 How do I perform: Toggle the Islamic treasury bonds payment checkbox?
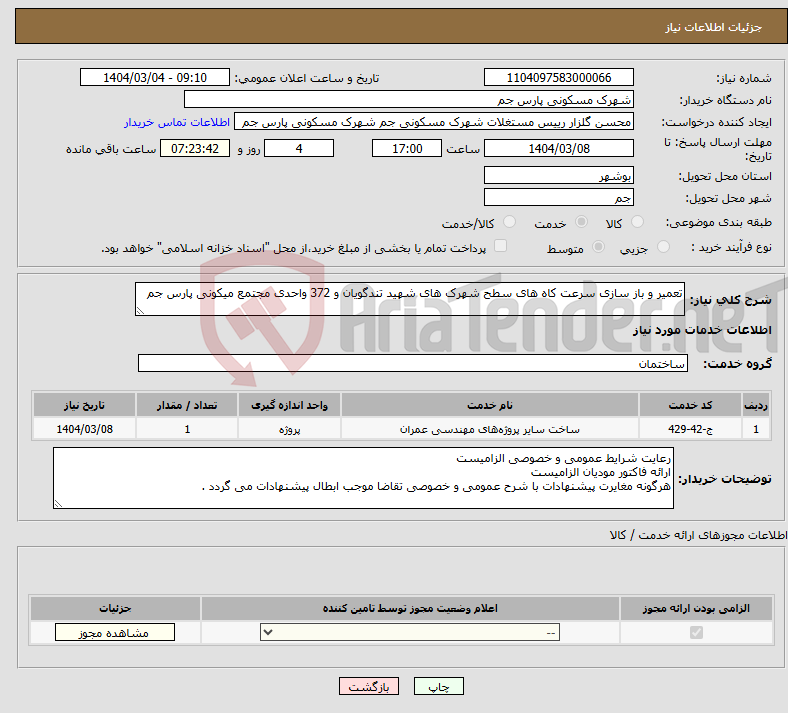pos(500,246)
